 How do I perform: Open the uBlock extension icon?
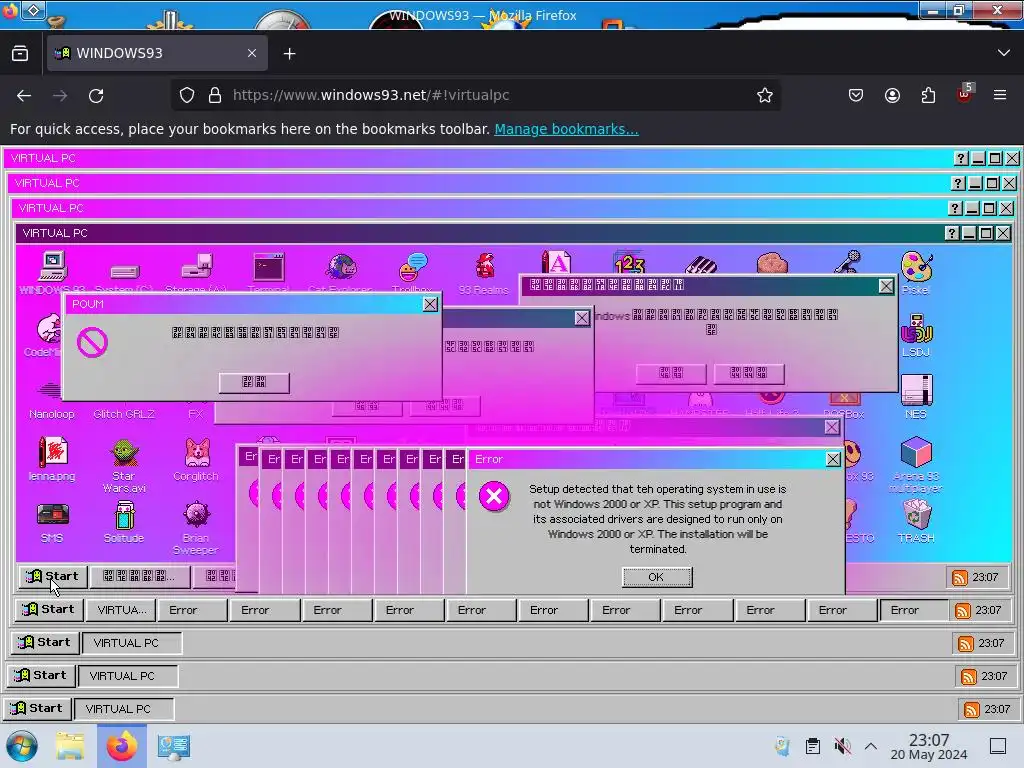click(965, 94)
